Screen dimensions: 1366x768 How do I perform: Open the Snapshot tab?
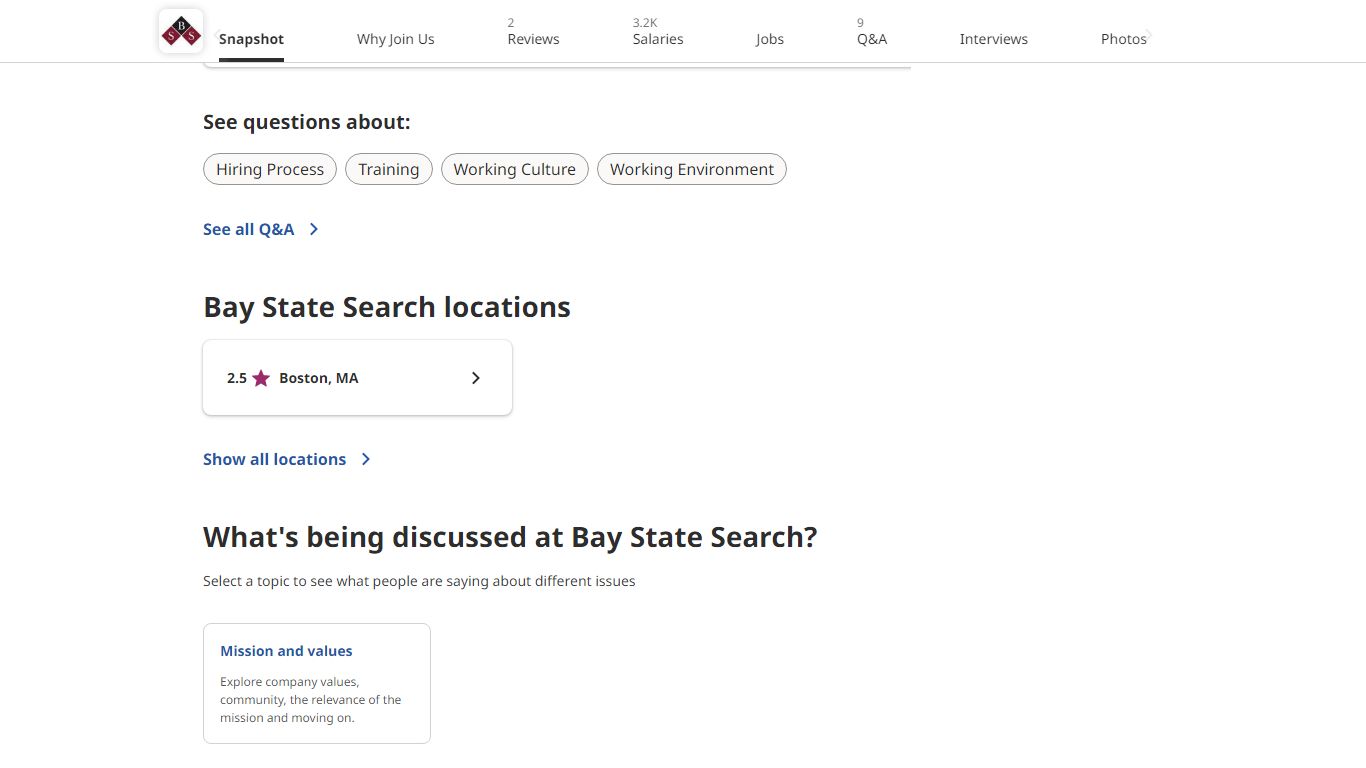pyautogui.click(x=251, y=39)
